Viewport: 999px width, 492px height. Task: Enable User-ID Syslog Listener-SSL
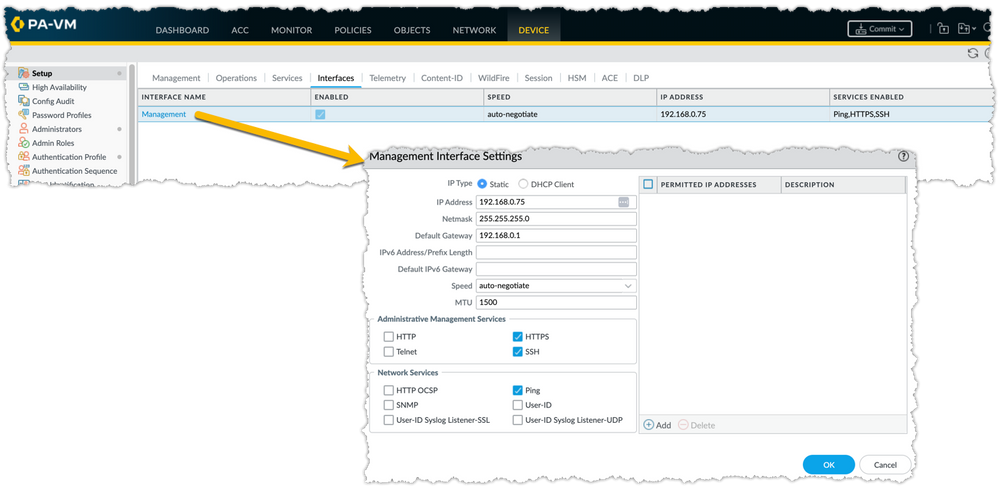(x=389, y=420)
